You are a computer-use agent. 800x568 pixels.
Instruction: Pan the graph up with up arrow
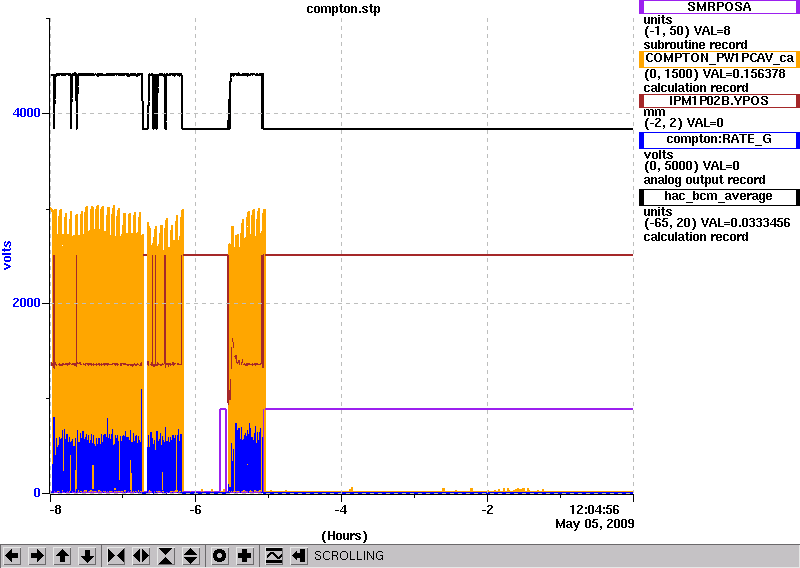click(x=62, y=555)
